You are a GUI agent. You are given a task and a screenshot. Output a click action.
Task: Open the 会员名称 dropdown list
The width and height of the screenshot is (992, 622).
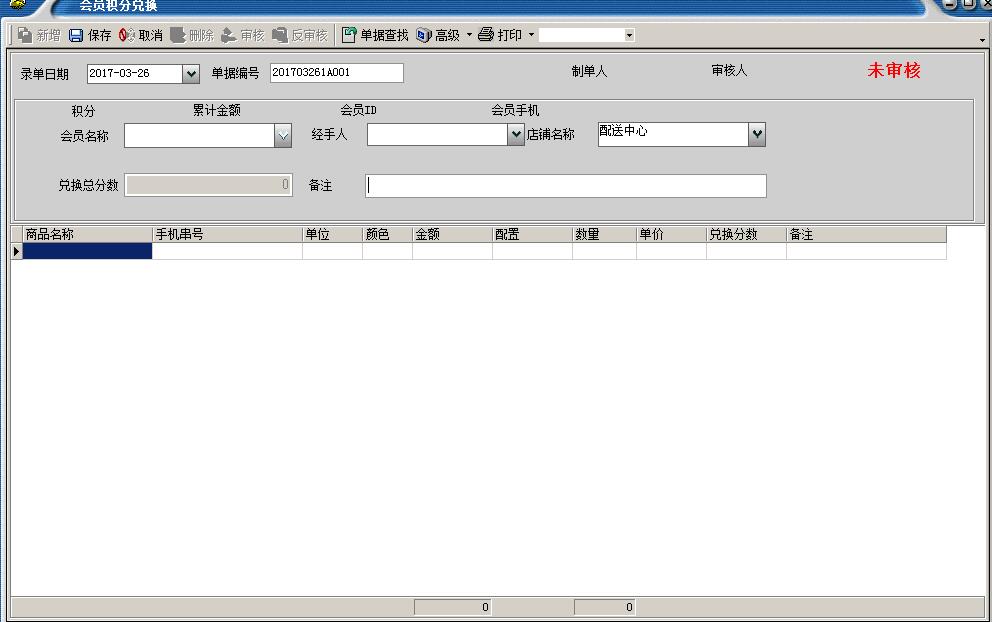(283, 136)
